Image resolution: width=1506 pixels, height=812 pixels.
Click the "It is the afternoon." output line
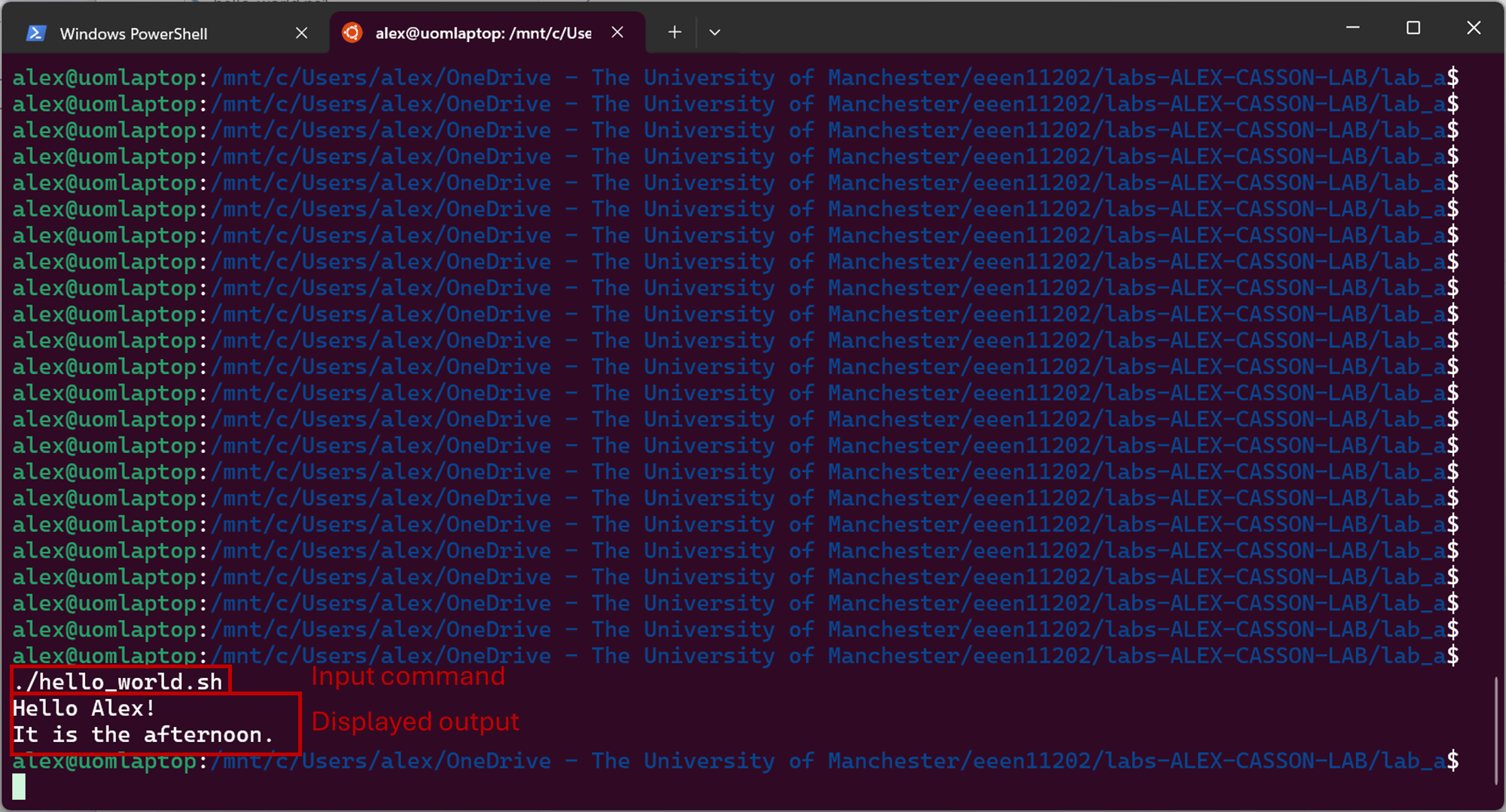[x=142, y=734]
